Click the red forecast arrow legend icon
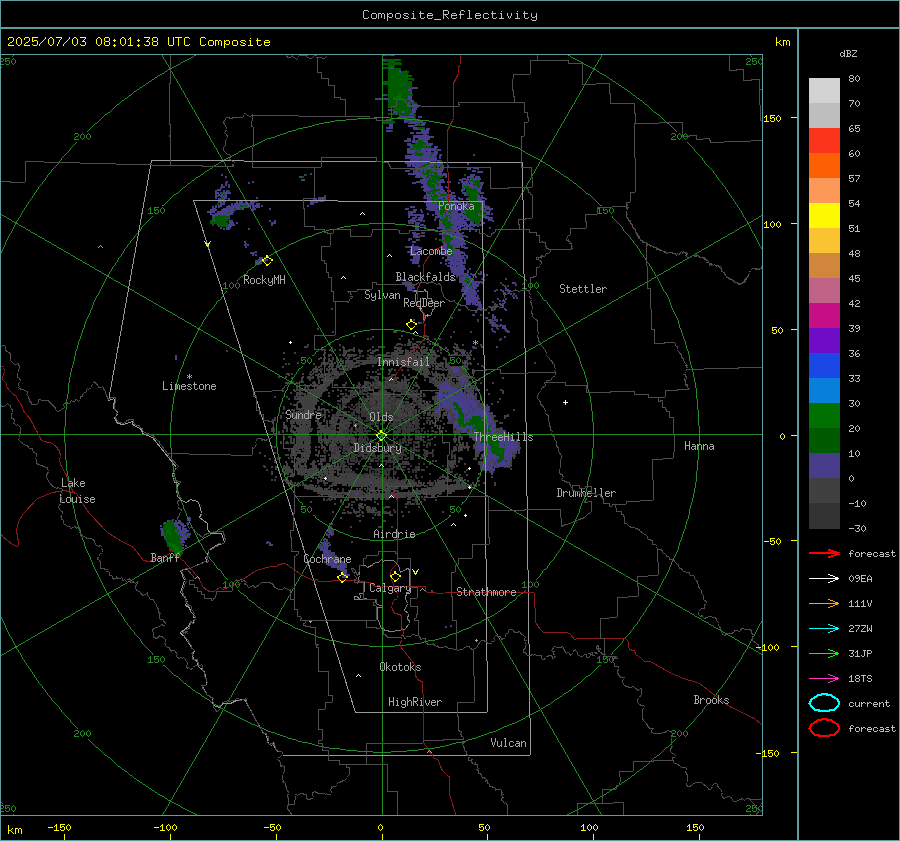 824,553
